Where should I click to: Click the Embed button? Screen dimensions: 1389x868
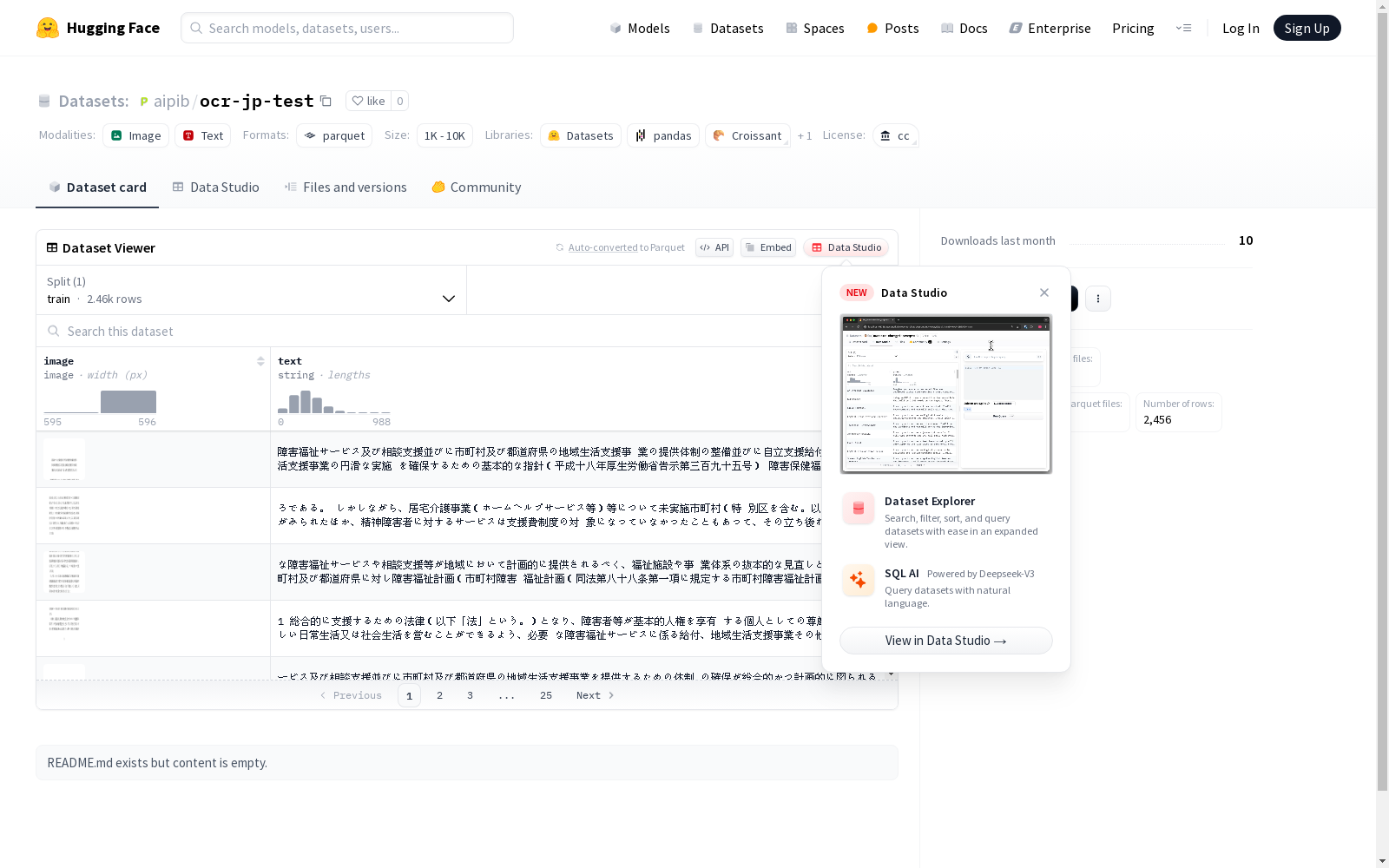pos(768,247)
